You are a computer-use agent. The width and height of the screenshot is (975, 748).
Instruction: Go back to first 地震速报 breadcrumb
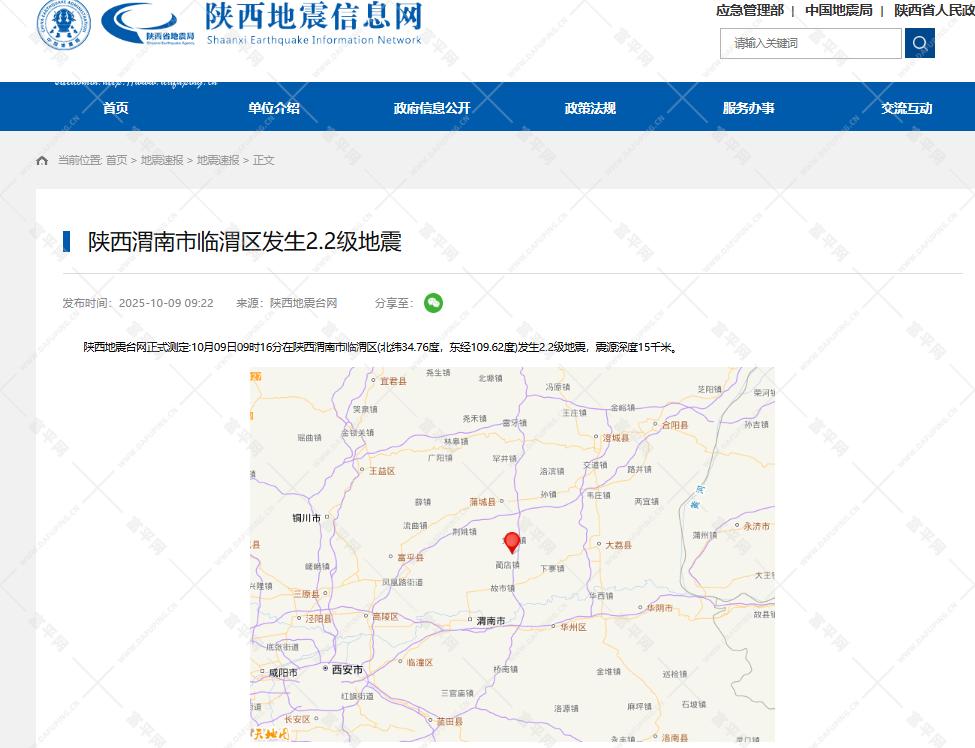(161, 161)
